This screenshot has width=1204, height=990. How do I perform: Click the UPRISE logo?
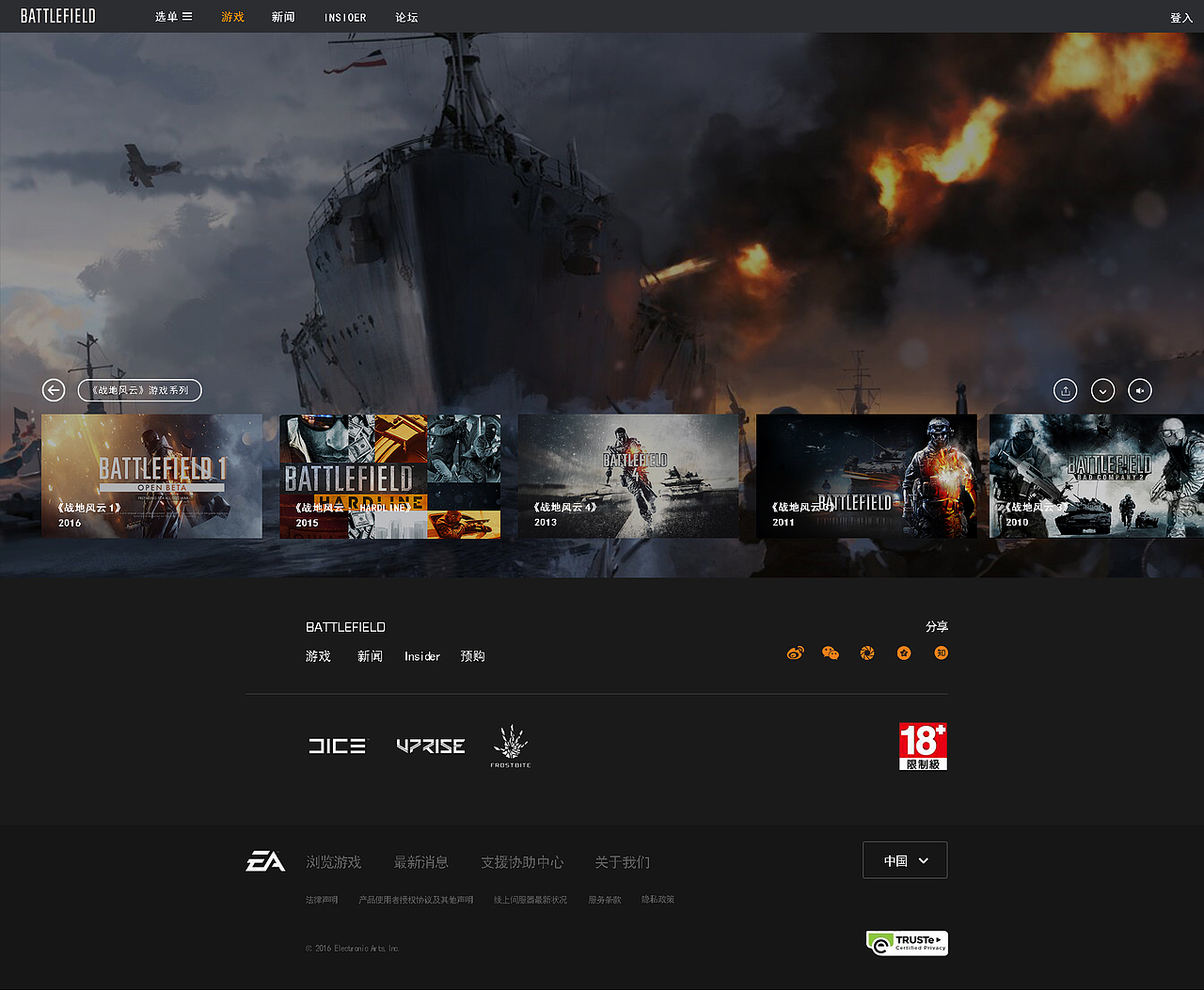(431, 746)
